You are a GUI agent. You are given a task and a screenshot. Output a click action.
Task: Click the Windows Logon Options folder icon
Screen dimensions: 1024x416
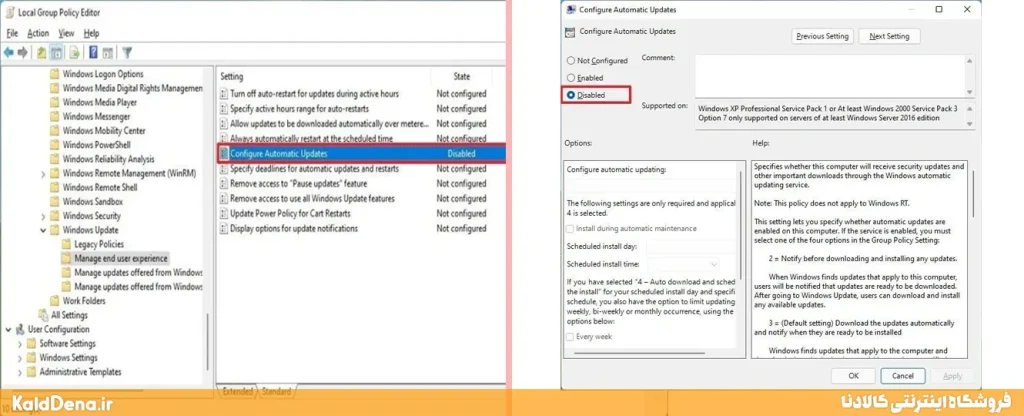(55, 74)
